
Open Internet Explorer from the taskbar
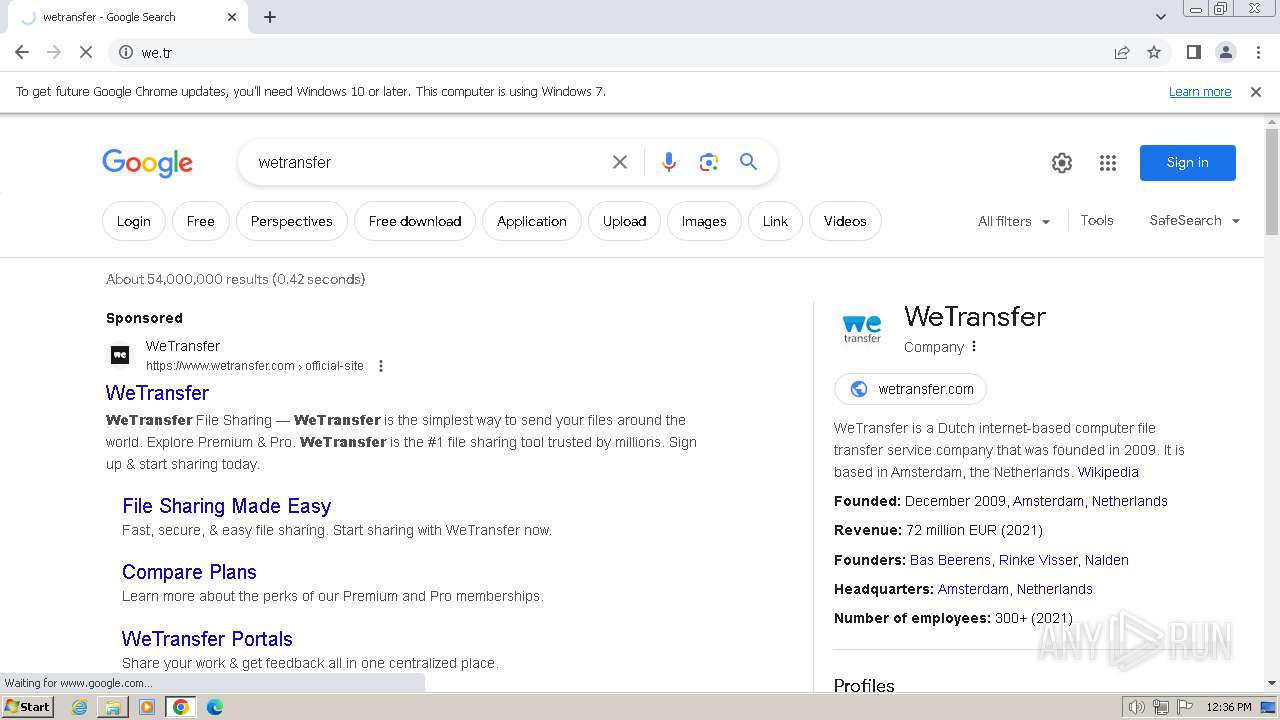point(80,707)
